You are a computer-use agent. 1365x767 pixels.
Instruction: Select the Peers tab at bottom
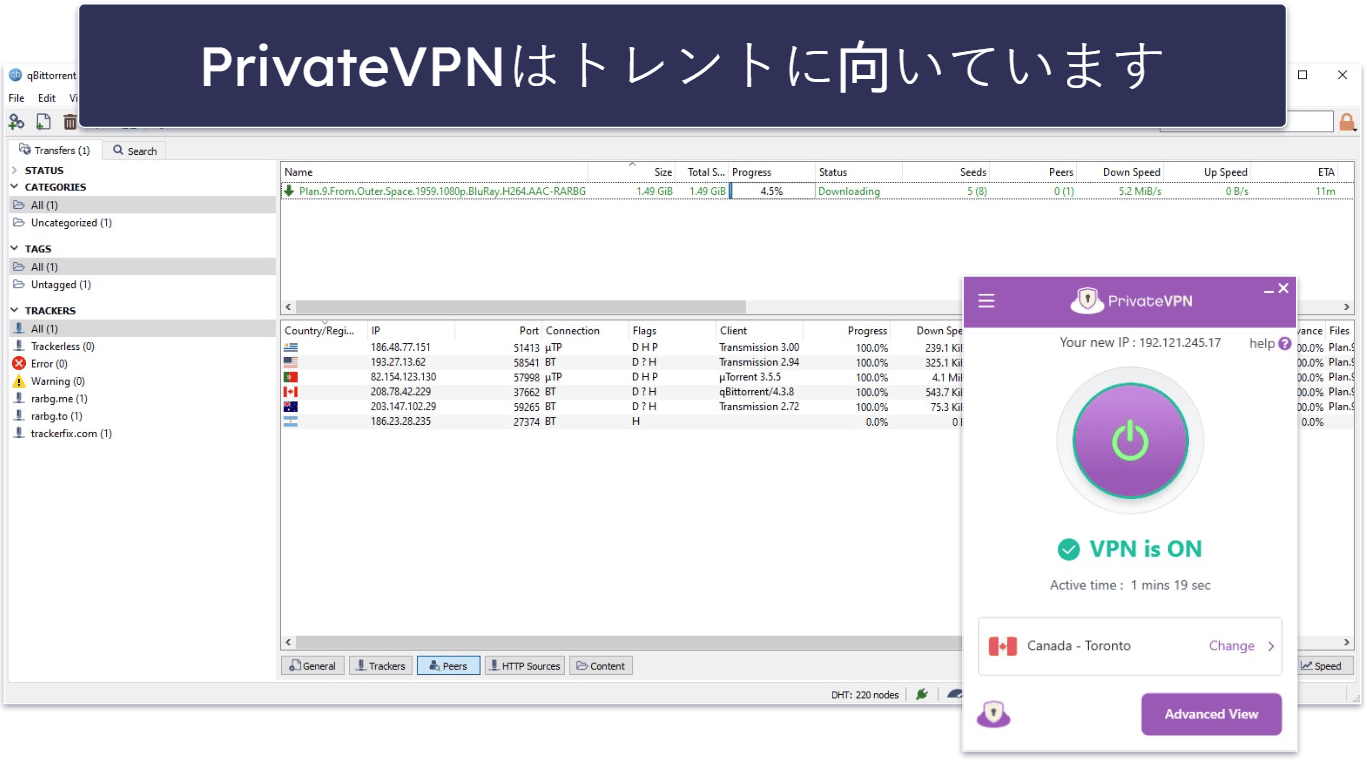[449, 666]
